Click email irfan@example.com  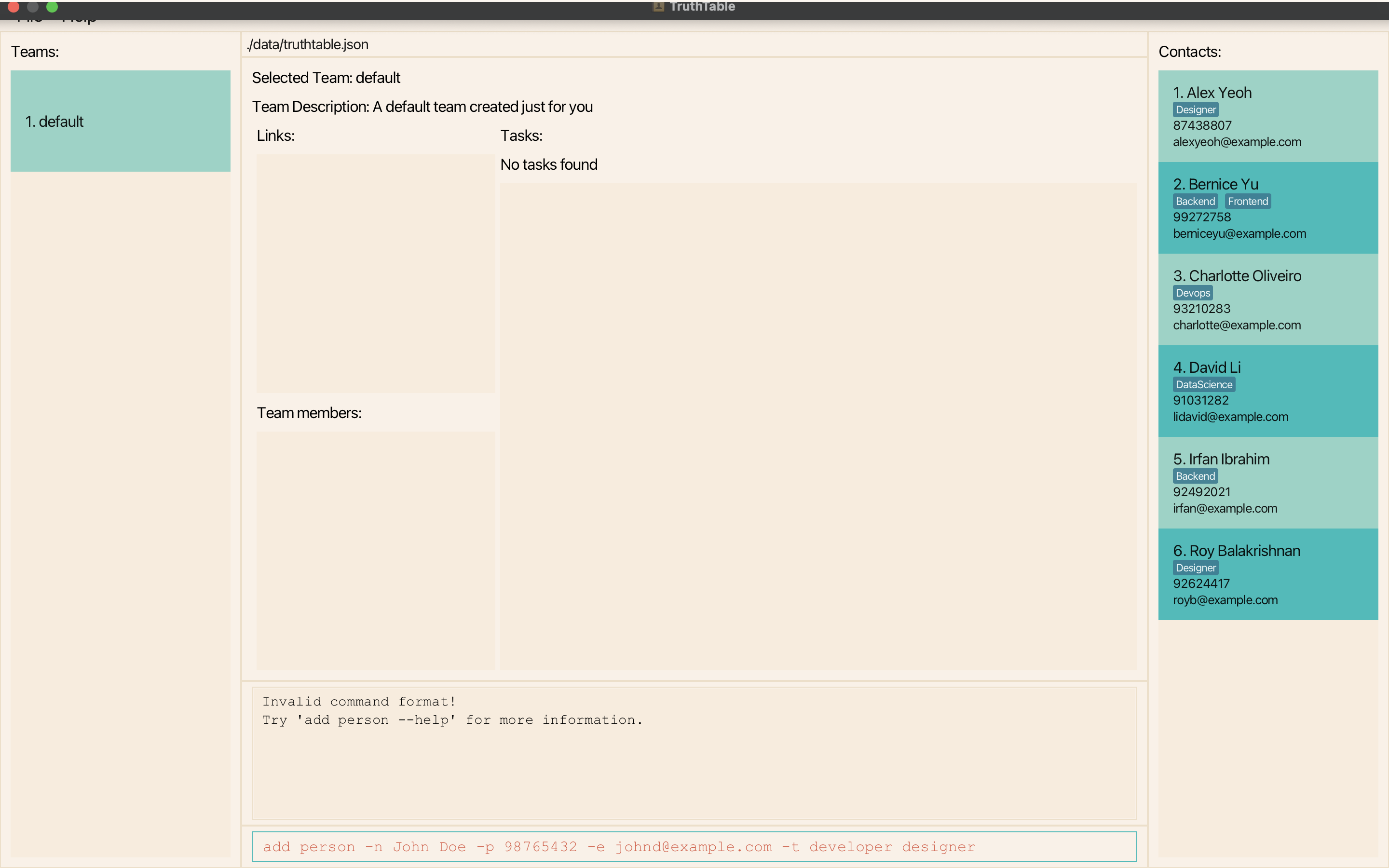[1225, 508]
